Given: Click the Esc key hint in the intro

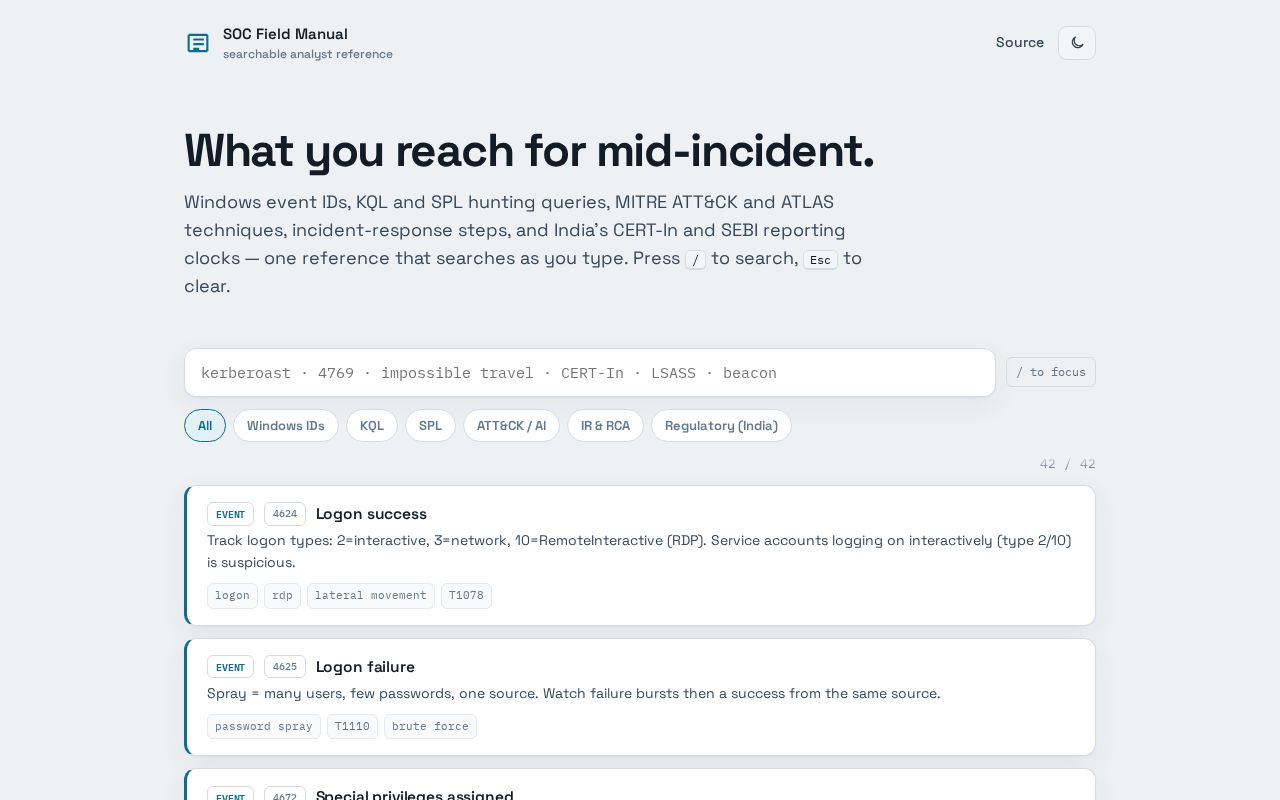Looking at the screenshot, I should [x=820, y=260].
